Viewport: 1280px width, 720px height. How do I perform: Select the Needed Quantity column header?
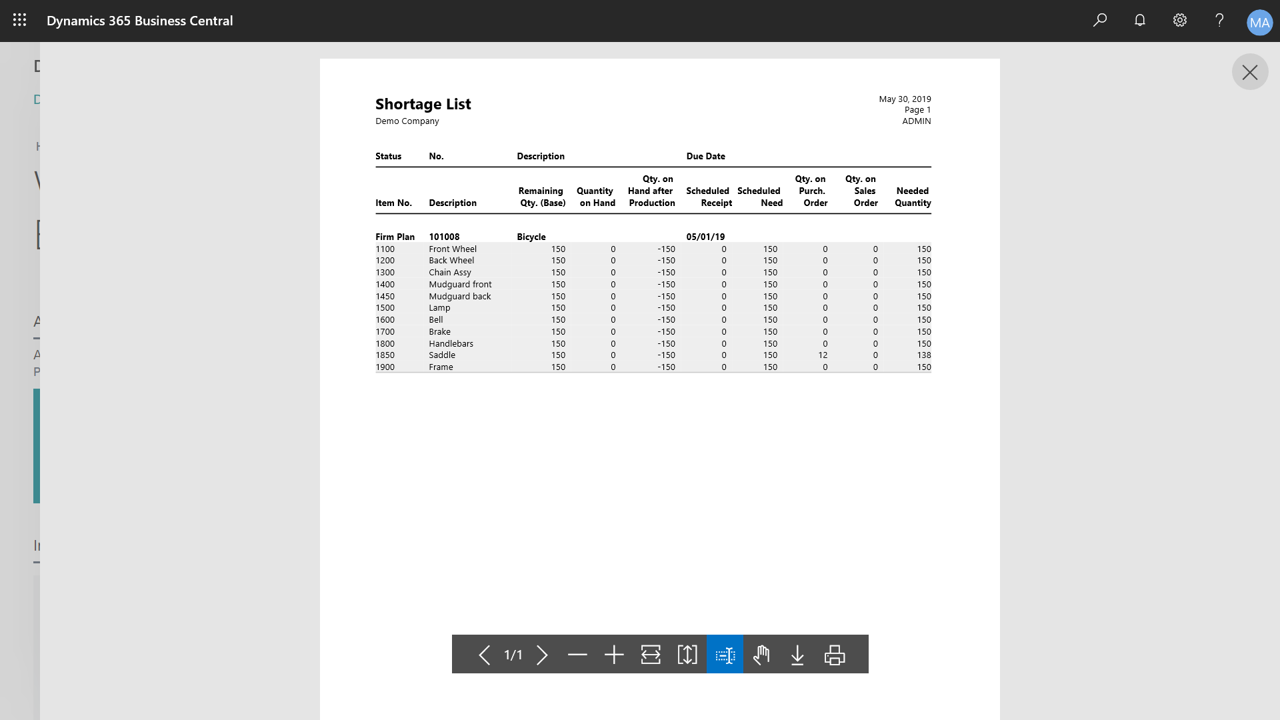pos(913,197)
